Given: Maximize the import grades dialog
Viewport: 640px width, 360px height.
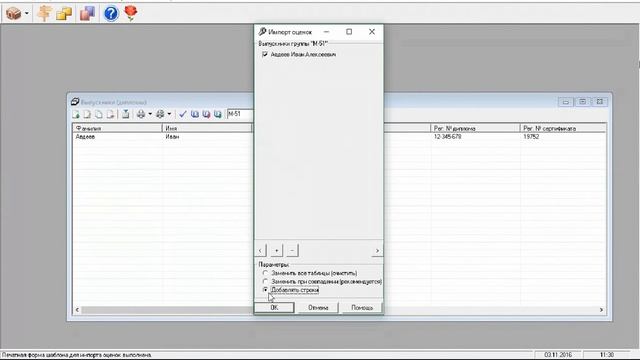Looking at the screenshot, I should [349, 31].
